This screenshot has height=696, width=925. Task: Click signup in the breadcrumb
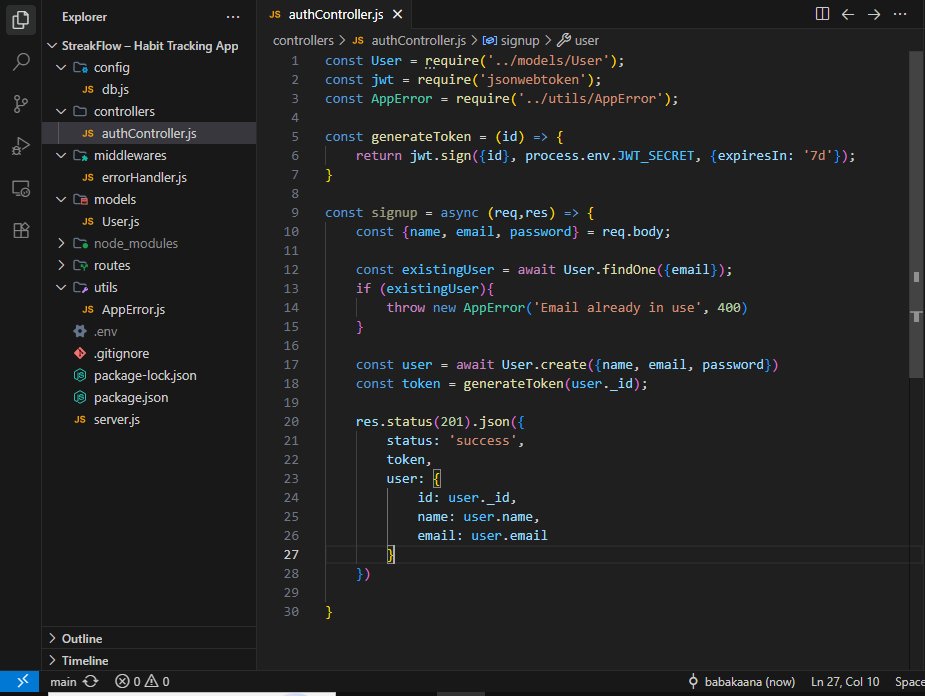(x=520, y=40)
